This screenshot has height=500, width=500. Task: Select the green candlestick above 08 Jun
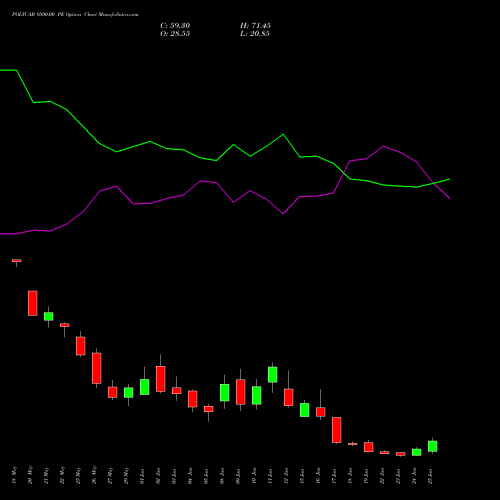coord(225,392)
